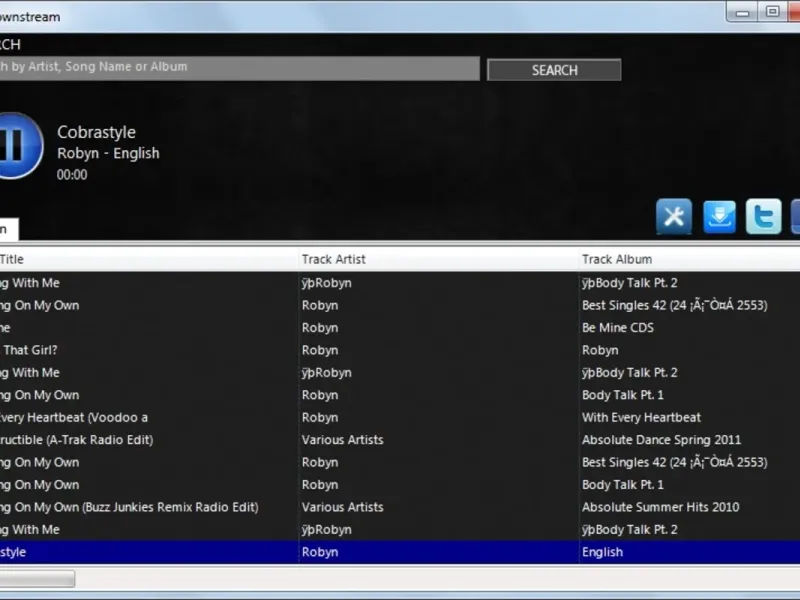Viewport: 800px width, 600px height.
Task: Select title 'That Girl?' row
Action: click(x=30, y=350)
